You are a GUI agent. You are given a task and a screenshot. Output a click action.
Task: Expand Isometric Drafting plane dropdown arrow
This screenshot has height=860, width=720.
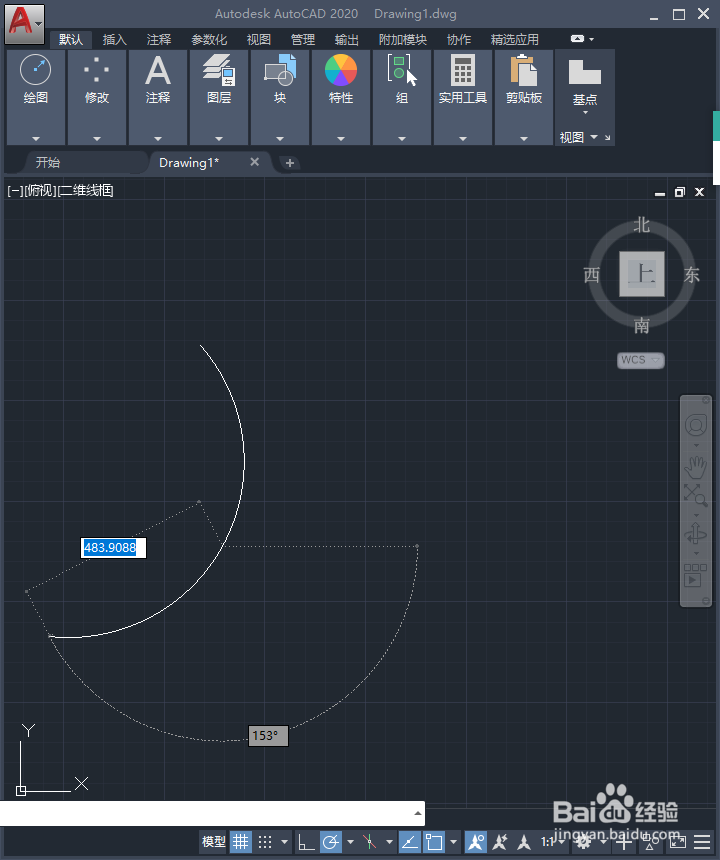pos(389,841)
